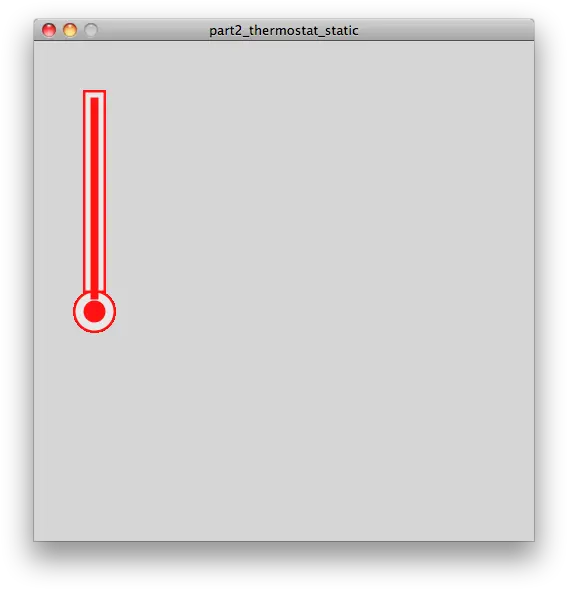The height and width of the screenshot is (589, 567).
Task: Click the light gap left of mercury column
Action: tap(88, 192)
